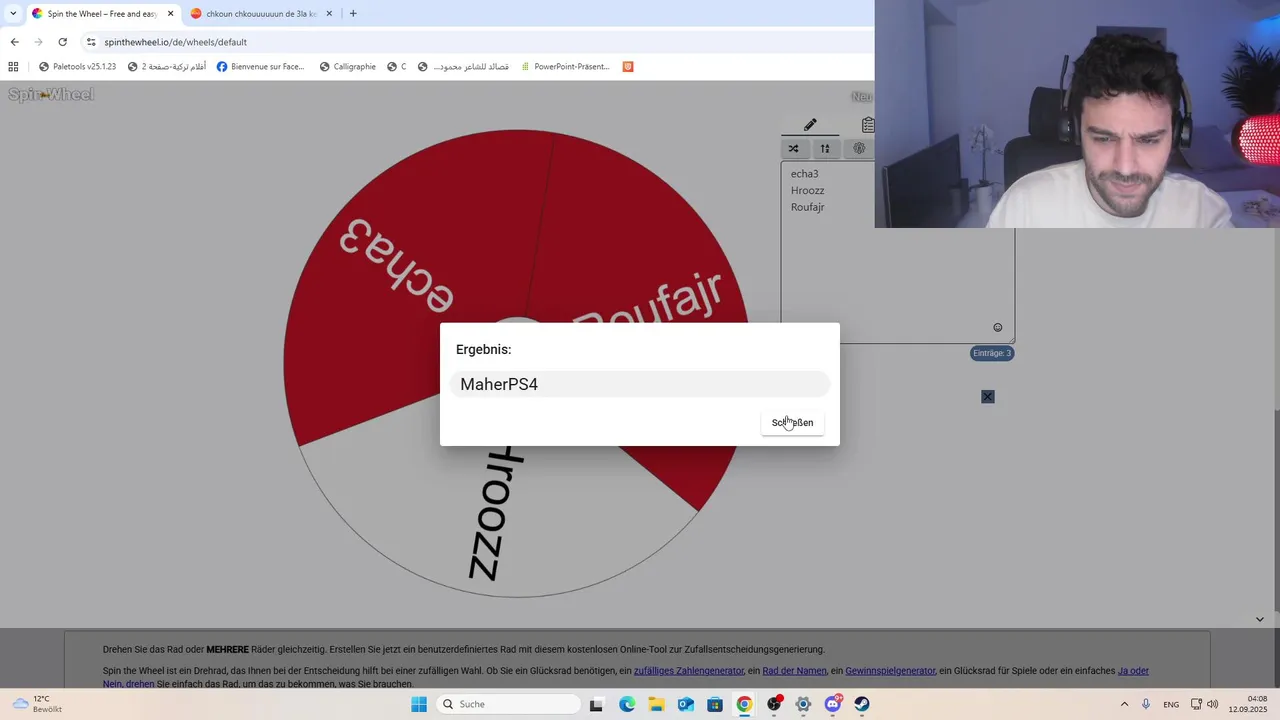Select the MaherPS4 result field
1280x720 pixels.
coord(640,384)
